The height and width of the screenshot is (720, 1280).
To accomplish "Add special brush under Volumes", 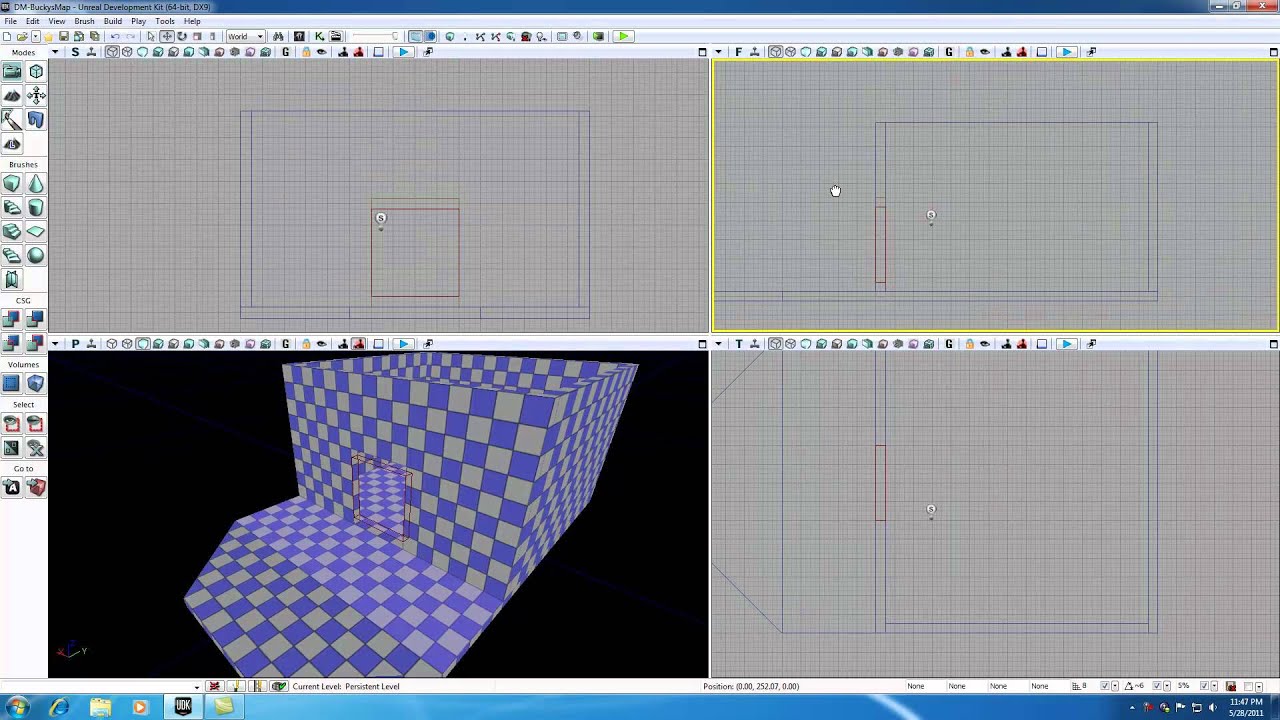I will click(12, 383).
